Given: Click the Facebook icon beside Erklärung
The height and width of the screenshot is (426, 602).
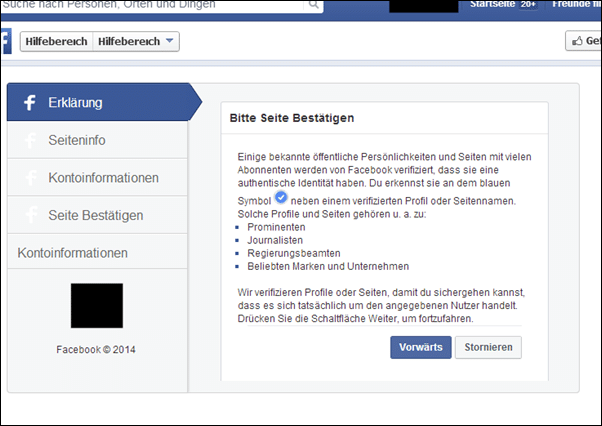Looking at the screenshot, I should [30, 102].
